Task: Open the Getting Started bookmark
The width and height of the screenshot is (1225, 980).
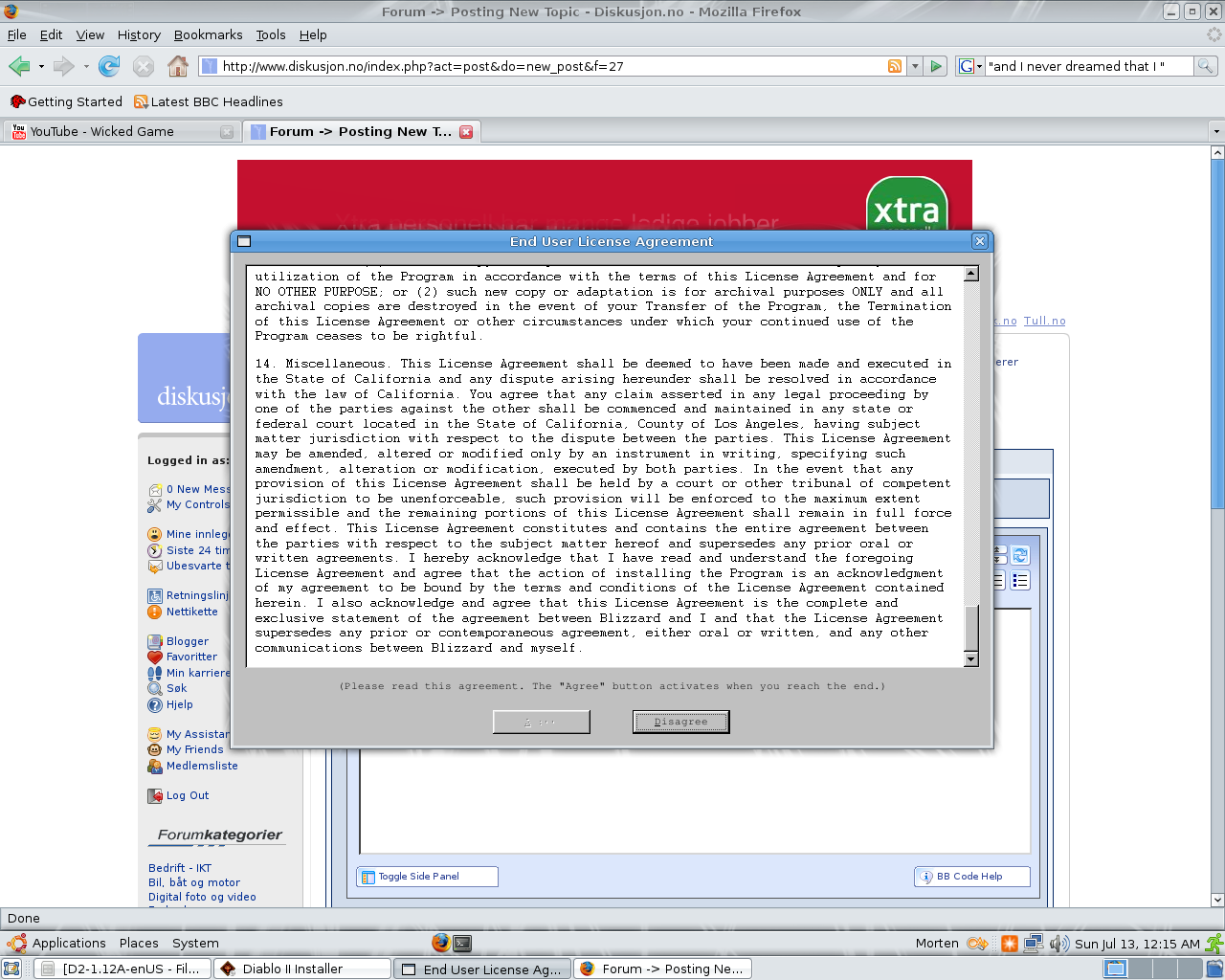Action: tap(66, 101)
